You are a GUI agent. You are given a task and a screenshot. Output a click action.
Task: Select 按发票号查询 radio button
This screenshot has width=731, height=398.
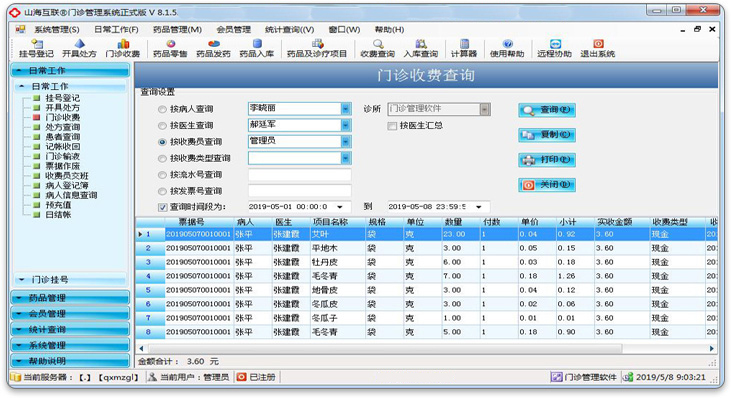(x=162, y=192)
